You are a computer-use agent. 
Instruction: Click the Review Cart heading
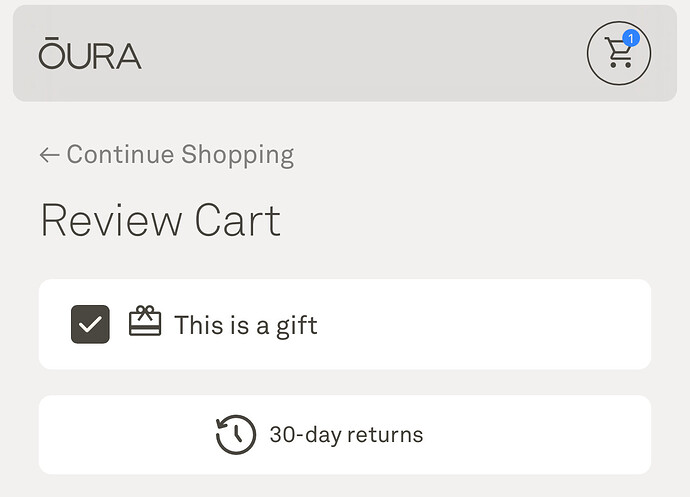[160, 220]
